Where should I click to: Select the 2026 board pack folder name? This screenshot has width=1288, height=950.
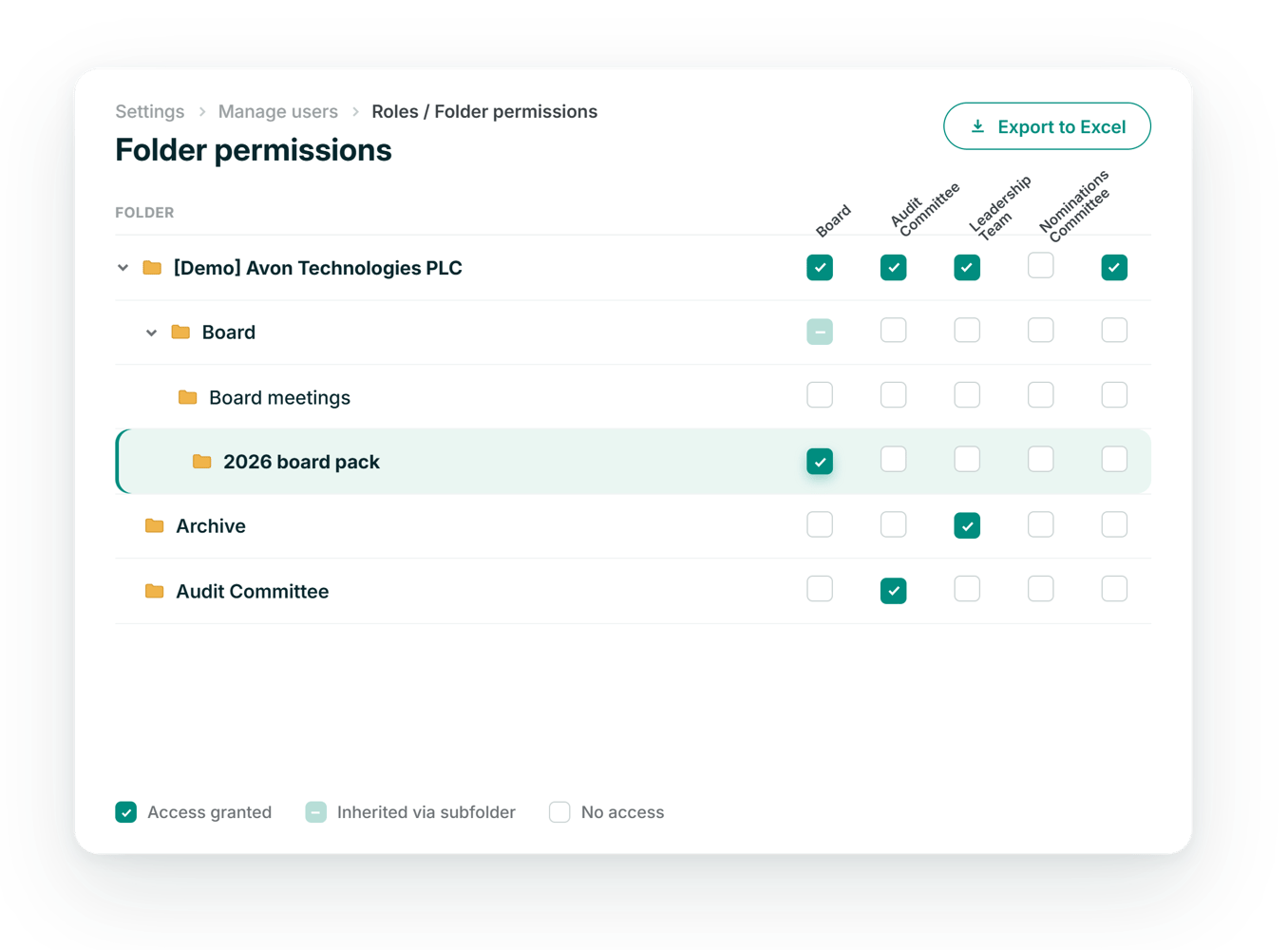click(x=301, y=462)
